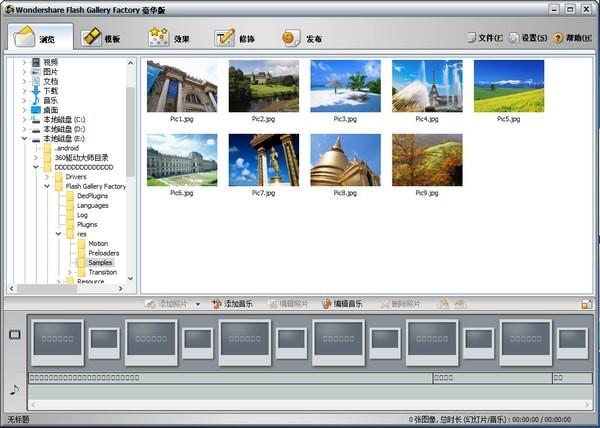Click the rotate right icon in toolbar
Viewport: 600px width, 428px height.
click(460, 304)
